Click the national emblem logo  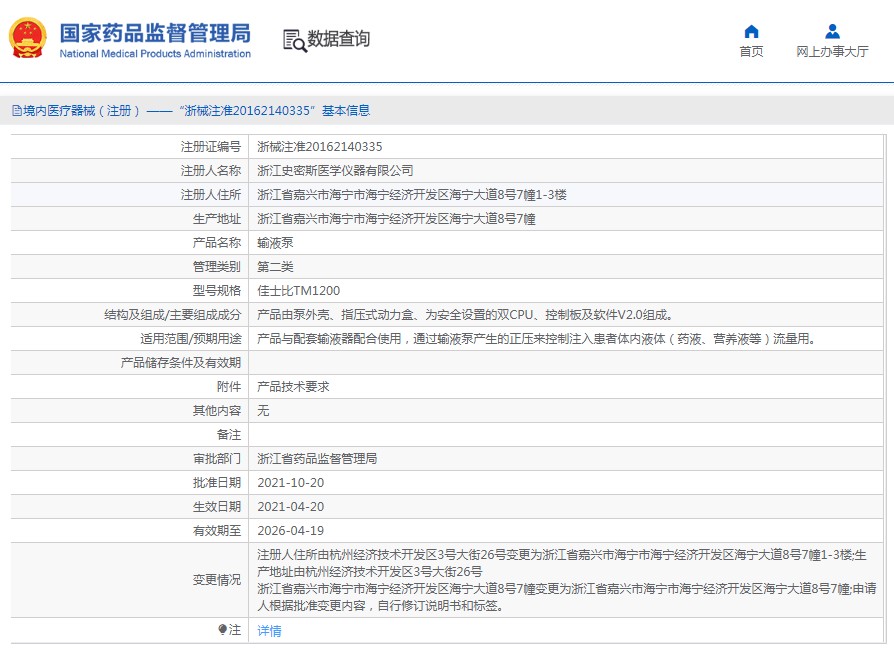27,38
